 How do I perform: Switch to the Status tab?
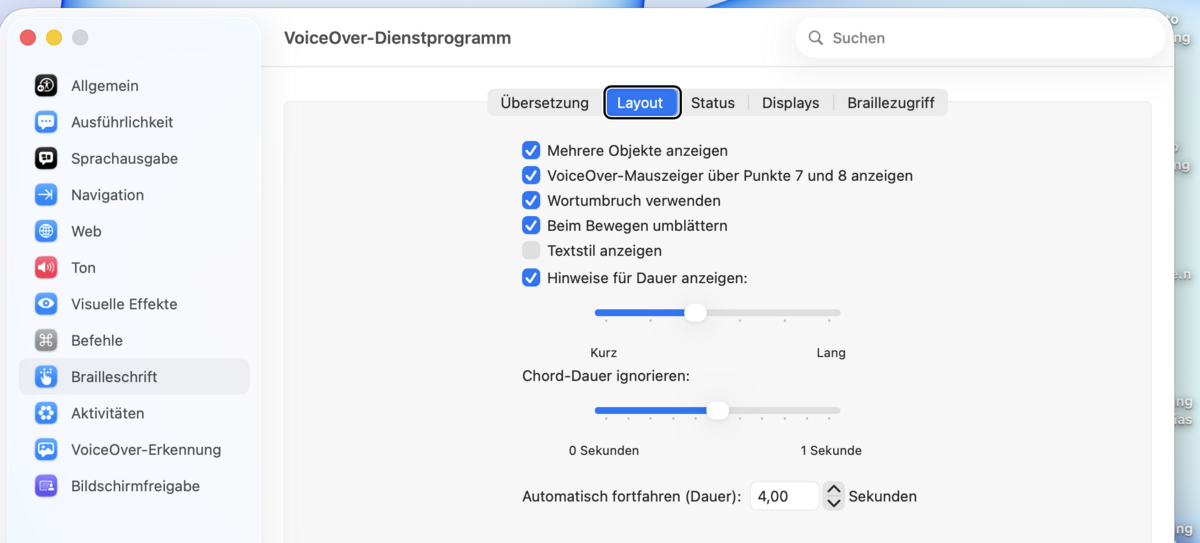click(713, 103)
